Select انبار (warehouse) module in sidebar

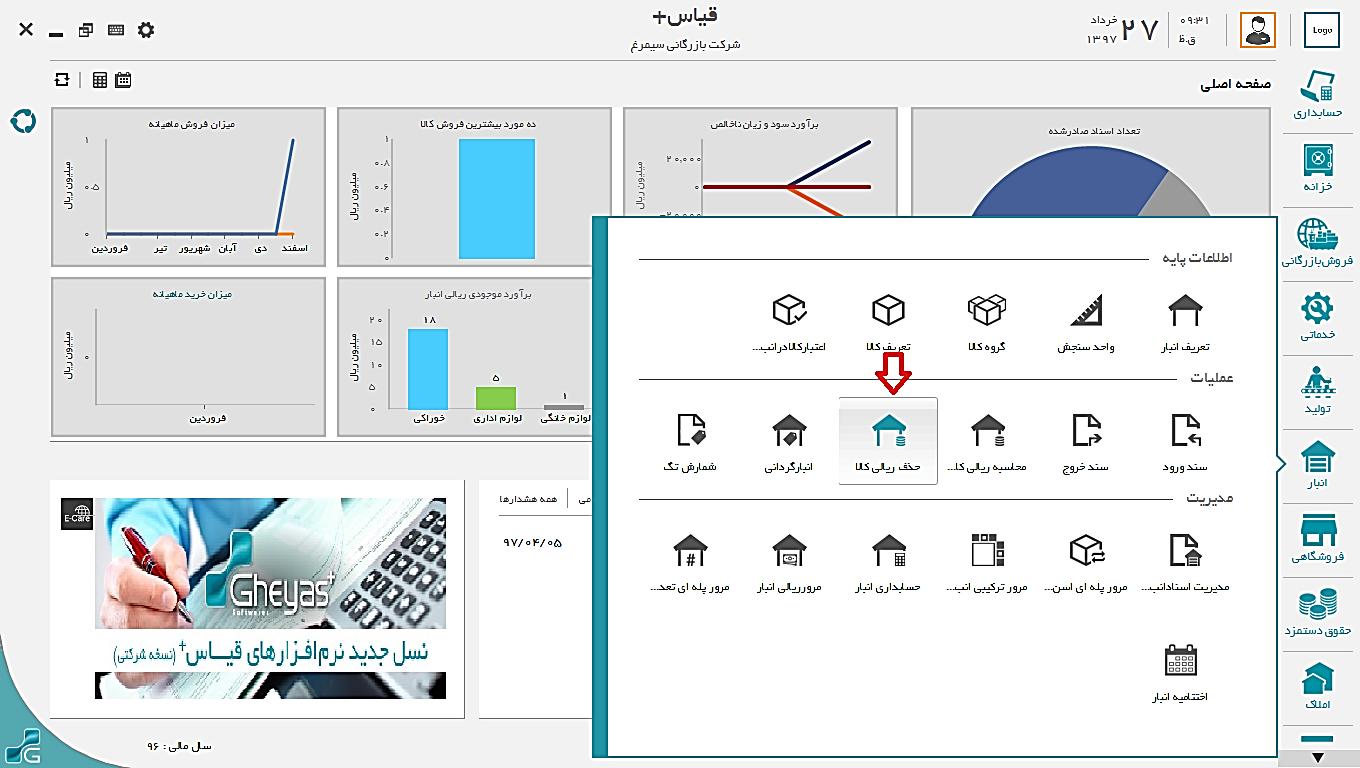point(1317,465)
